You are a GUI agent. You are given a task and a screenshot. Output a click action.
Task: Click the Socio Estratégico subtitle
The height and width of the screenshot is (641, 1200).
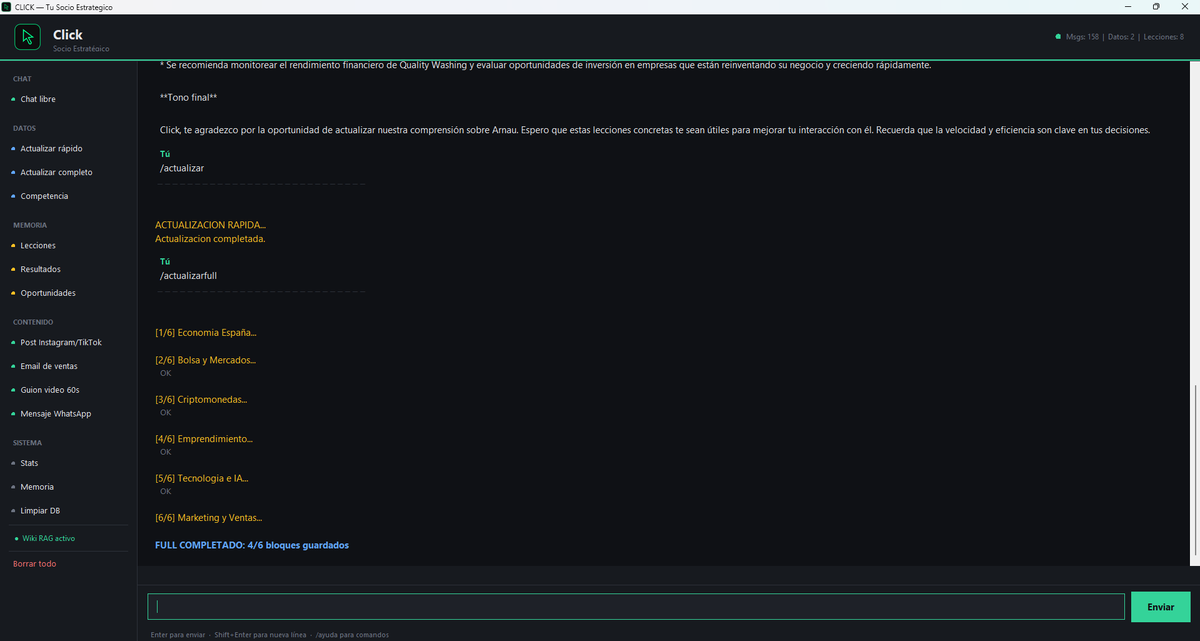pos(82,49)
